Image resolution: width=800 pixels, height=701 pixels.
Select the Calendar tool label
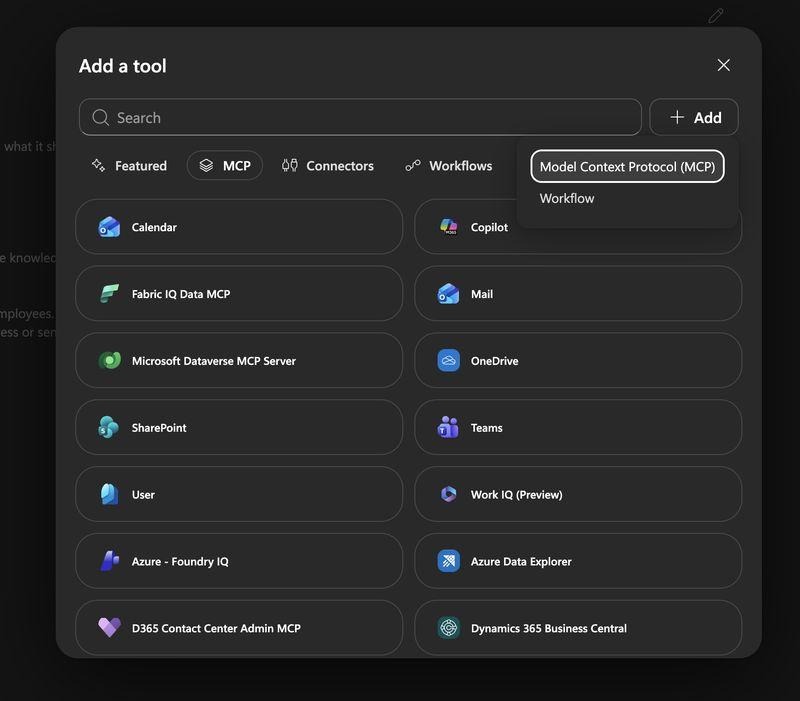click(x=154, y=227)
